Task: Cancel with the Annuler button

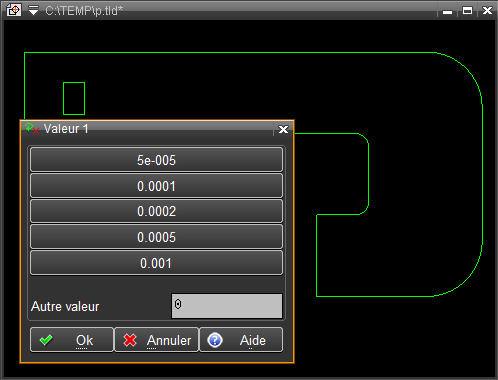Action: click(157, 340)
